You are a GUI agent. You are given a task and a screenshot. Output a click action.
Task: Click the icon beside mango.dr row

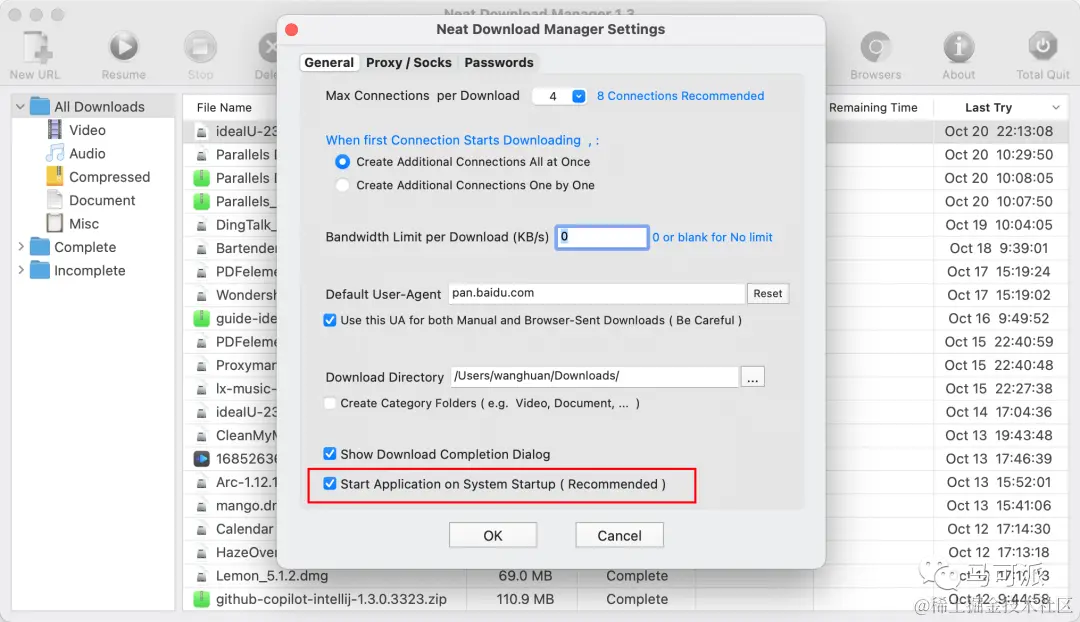202,506
